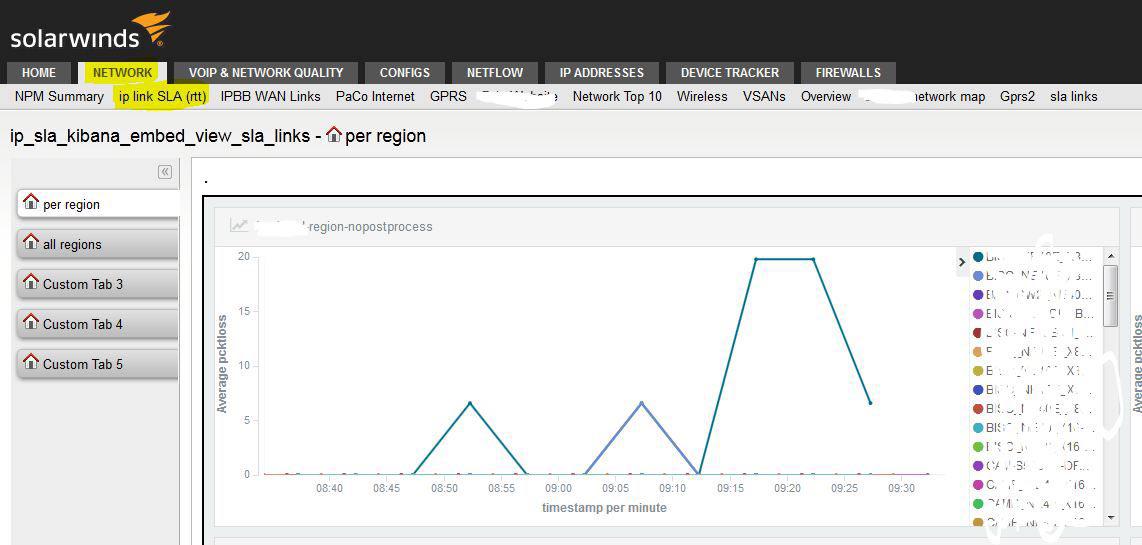Open the Wireless view
The width and height of the screenshot is (1142, 545).
click(702, 96)
